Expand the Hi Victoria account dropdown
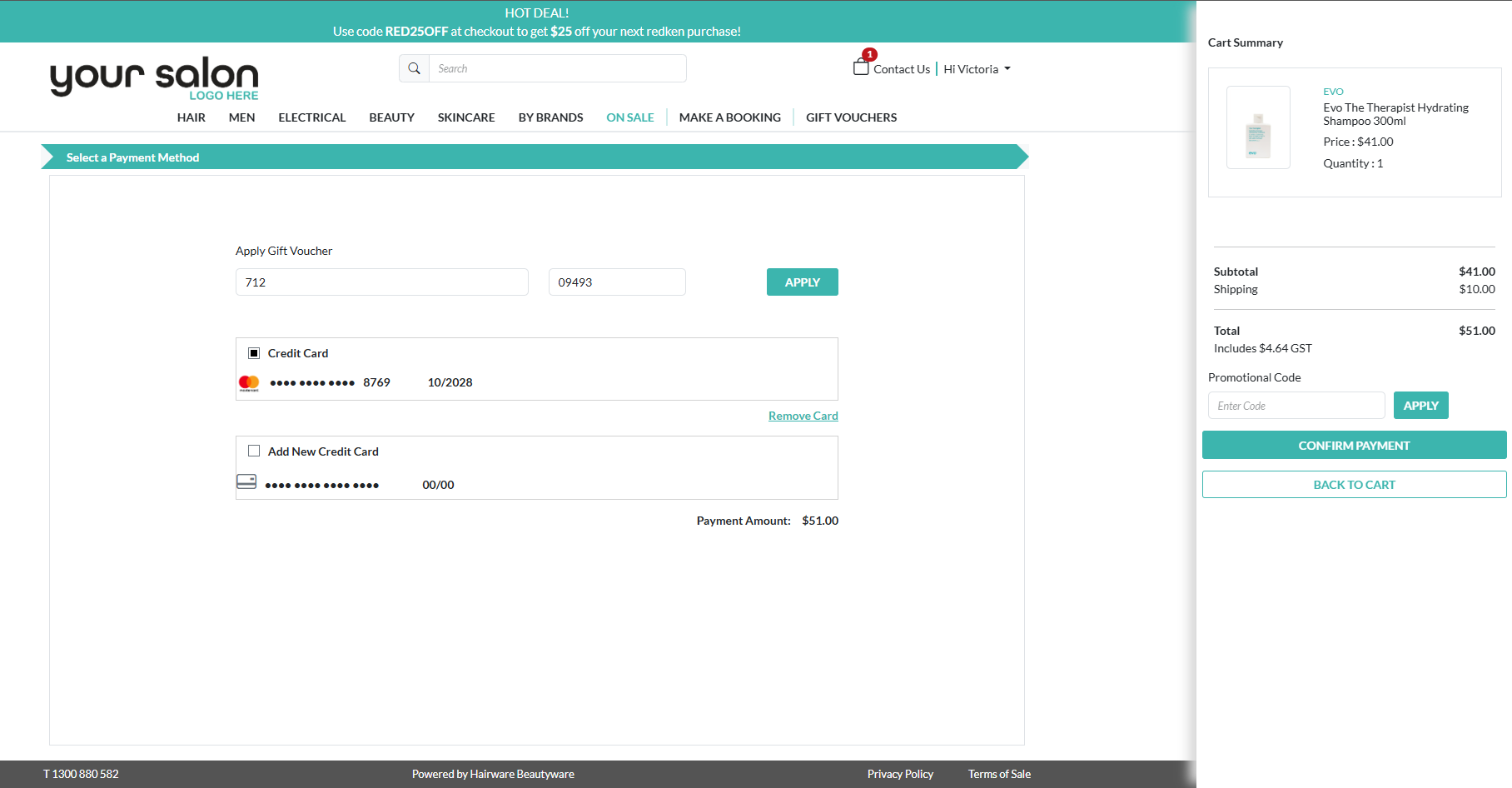This screenshot has width=1512, height=788. click(977, 69)
